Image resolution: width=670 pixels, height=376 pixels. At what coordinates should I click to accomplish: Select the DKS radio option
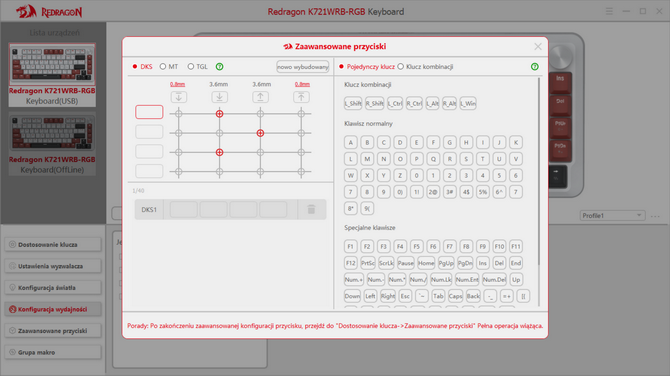(x=142, y=67)
